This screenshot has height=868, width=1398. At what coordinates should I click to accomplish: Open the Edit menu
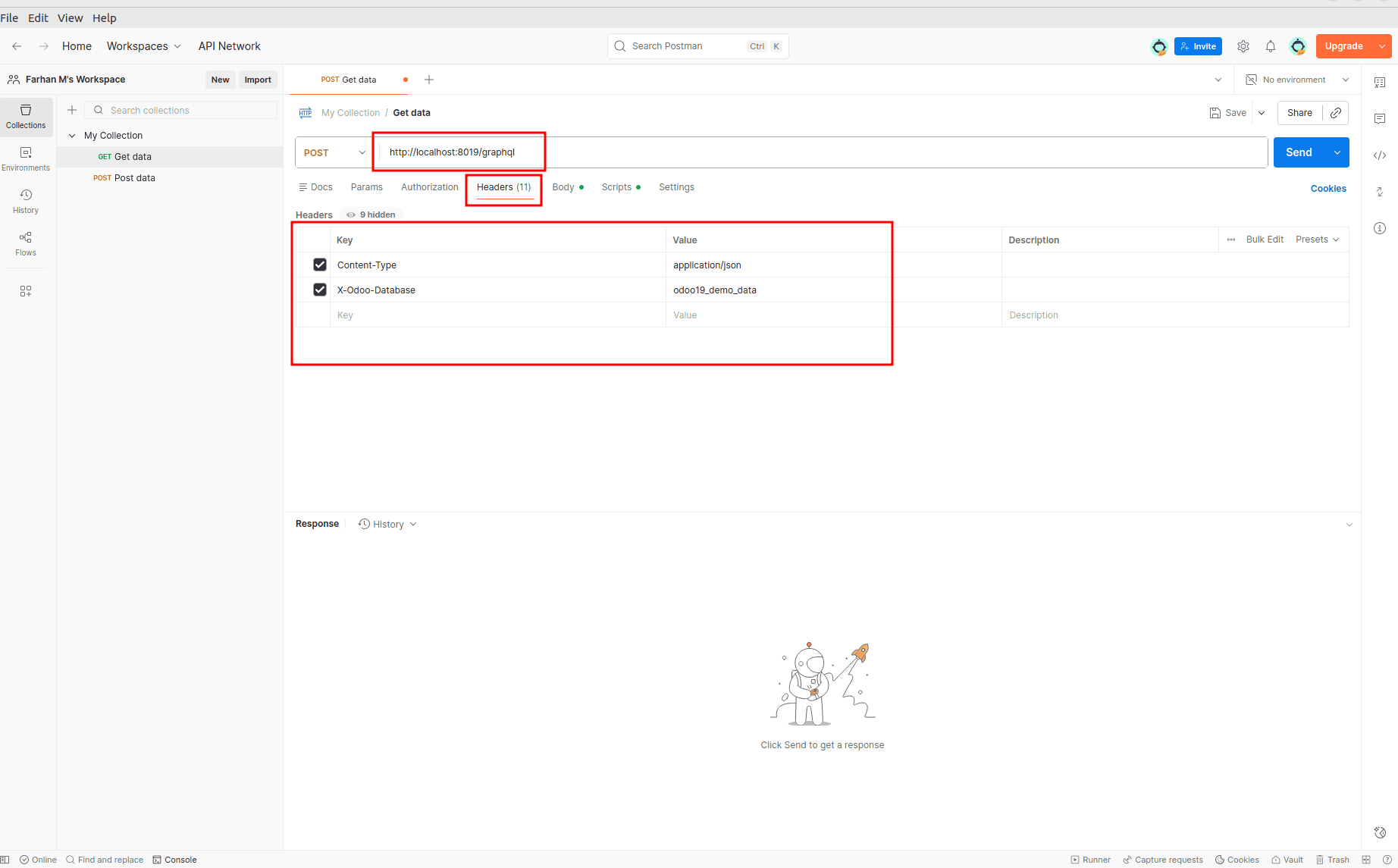pyautogui.click(x=38, y=18)
